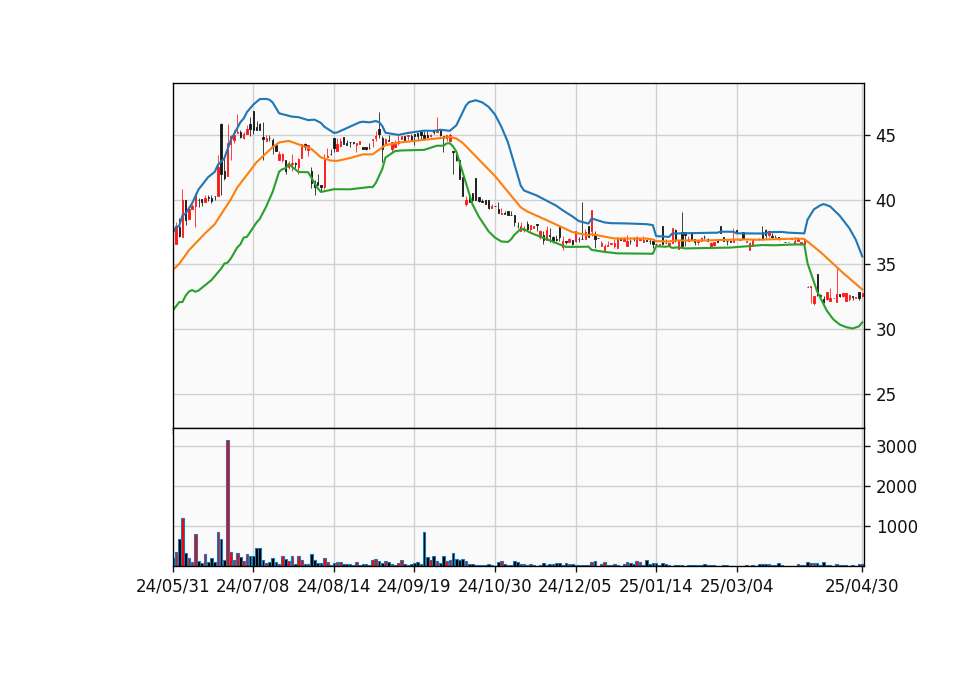Click the 24/08/14 date label

[x=334, y=586]
